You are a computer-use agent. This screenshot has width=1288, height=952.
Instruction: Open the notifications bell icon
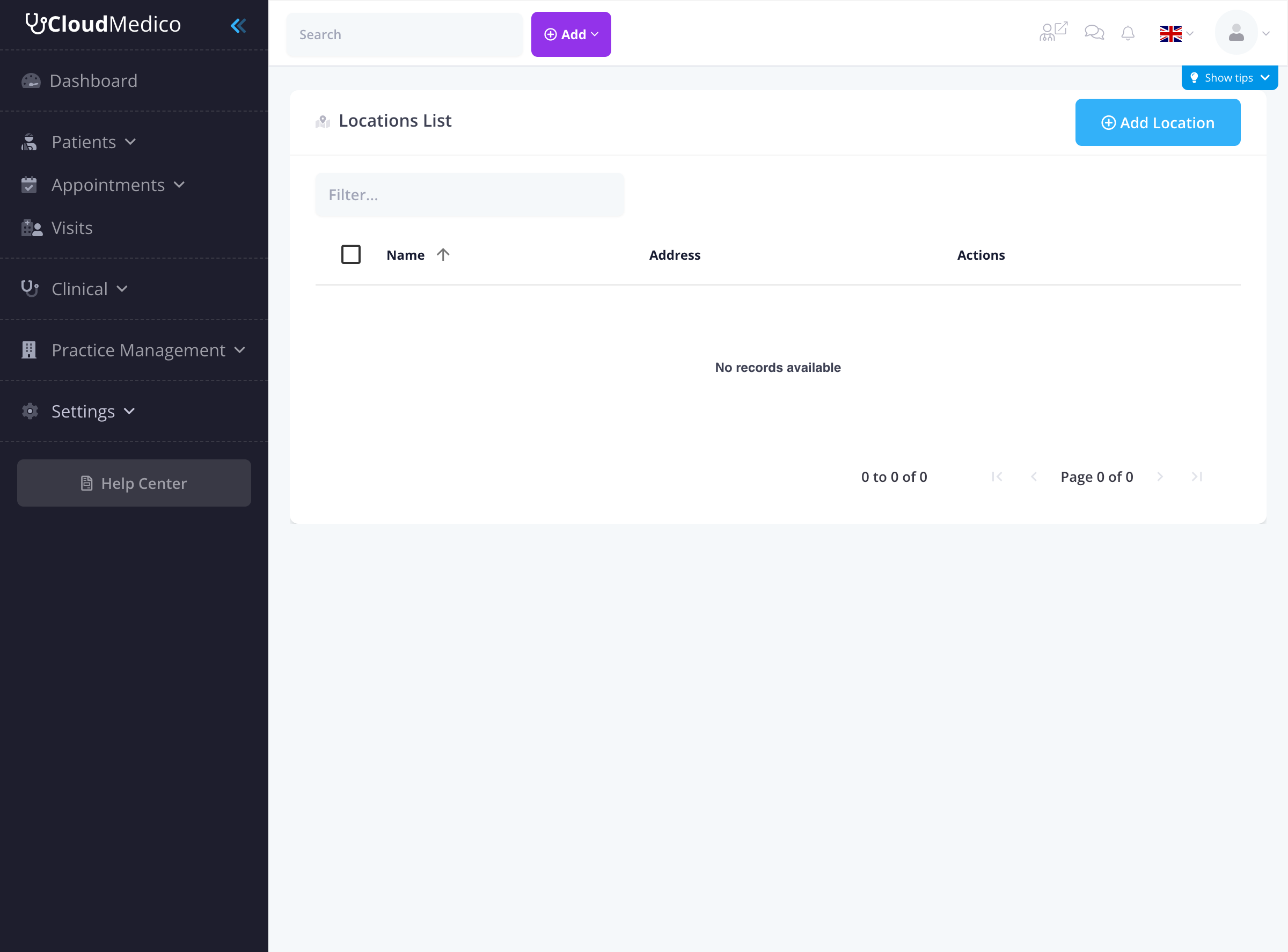[x=1128, y=33]
